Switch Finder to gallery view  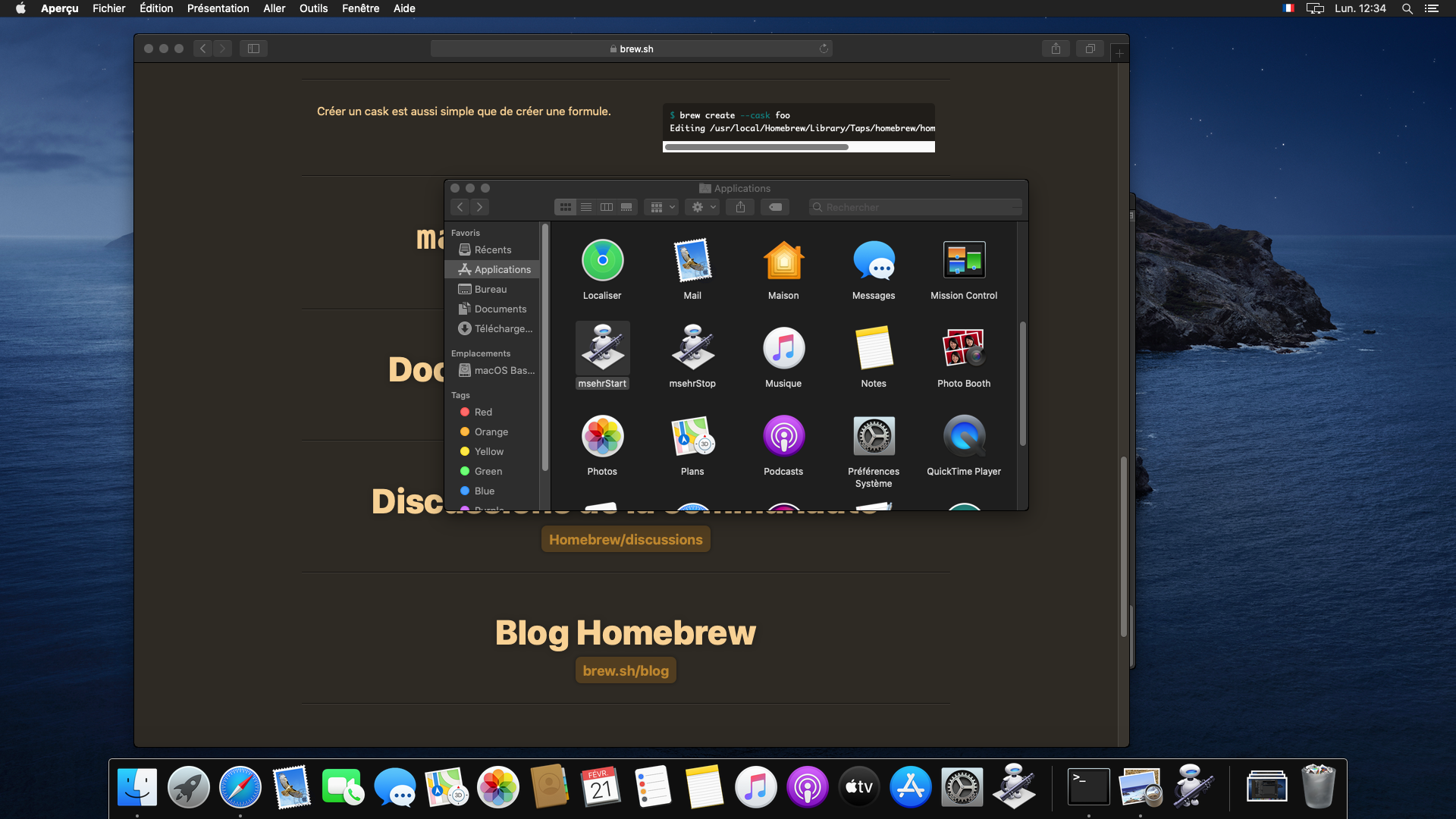point(626,207)
